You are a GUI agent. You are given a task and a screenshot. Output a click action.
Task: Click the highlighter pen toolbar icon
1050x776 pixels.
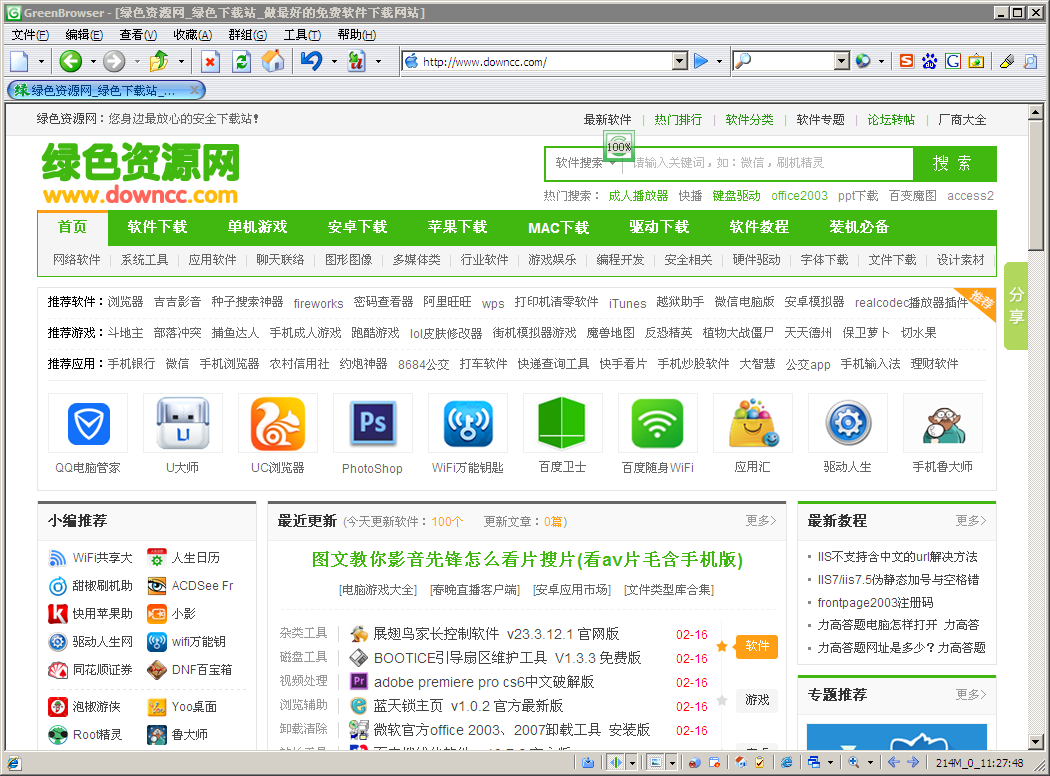[x=1006, y=61]
